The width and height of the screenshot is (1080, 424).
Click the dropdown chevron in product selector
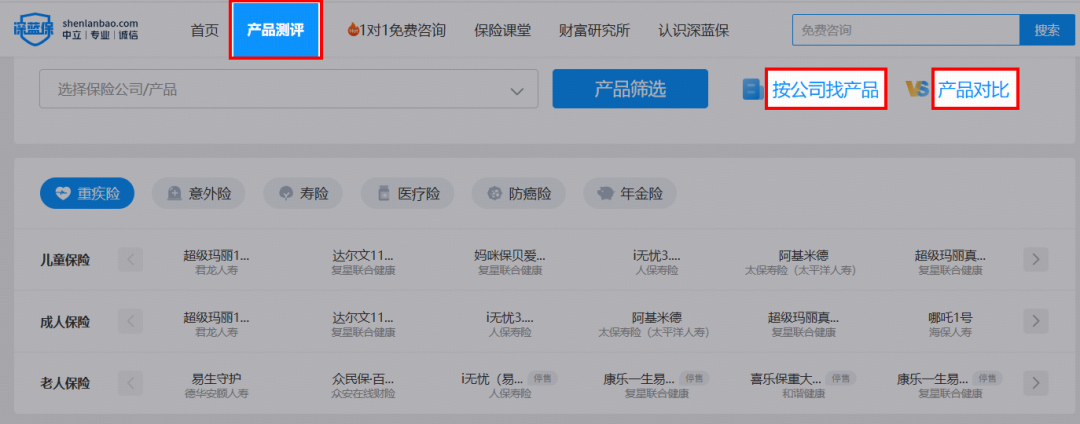click(517, 91)
